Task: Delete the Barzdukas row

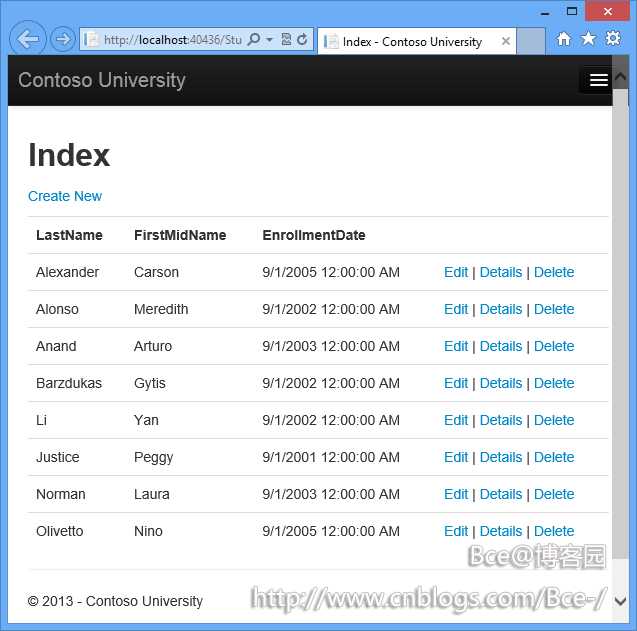Action: click(554, 383)
